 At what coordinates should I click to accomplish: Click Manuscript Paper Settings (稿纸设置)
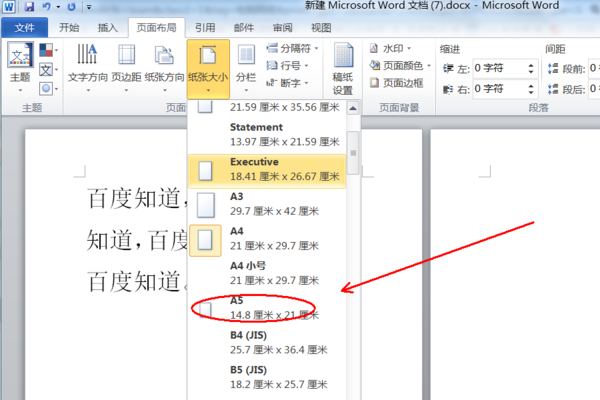pyautogui.click(x=342, y=69)
